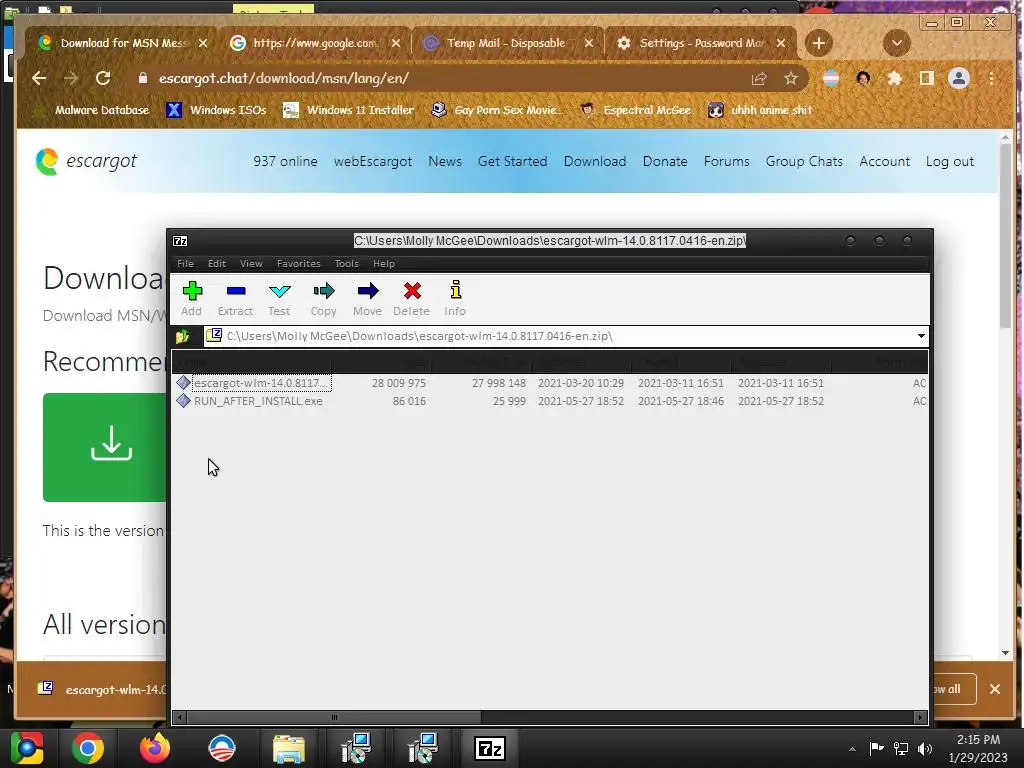
Task: Click the 7-Zip archive path field
Action: (x=558, y=336)
